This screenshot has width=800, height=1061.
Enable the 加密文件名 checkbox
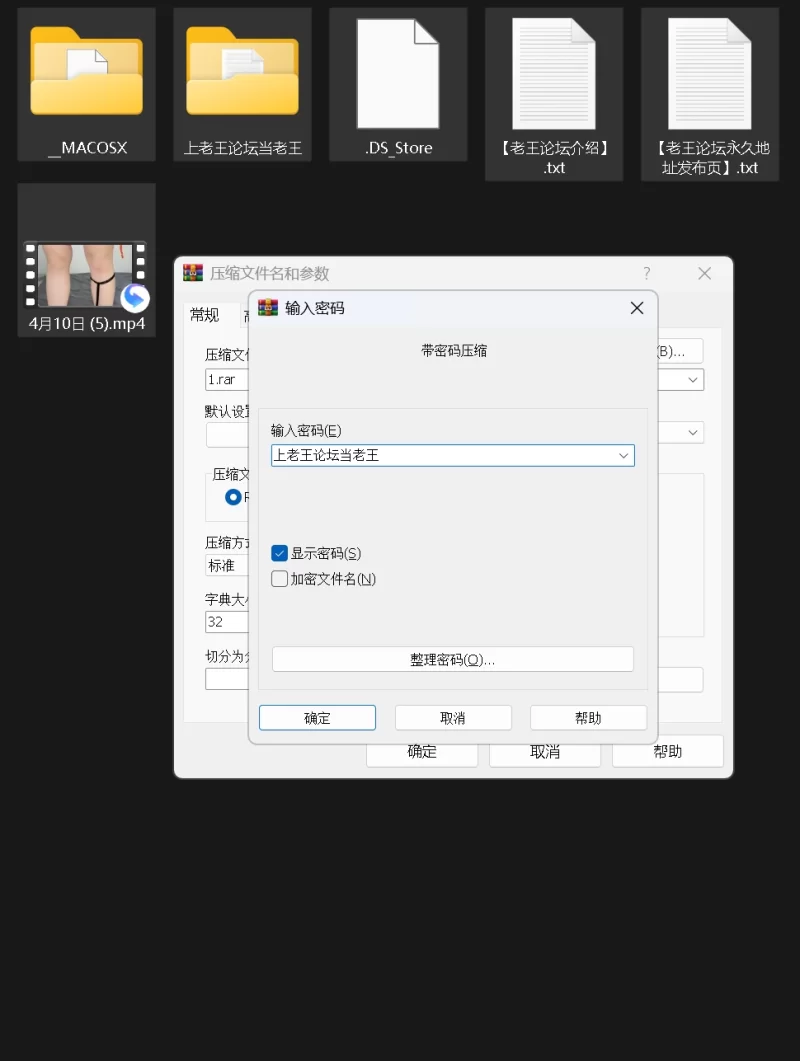(280, 579)
